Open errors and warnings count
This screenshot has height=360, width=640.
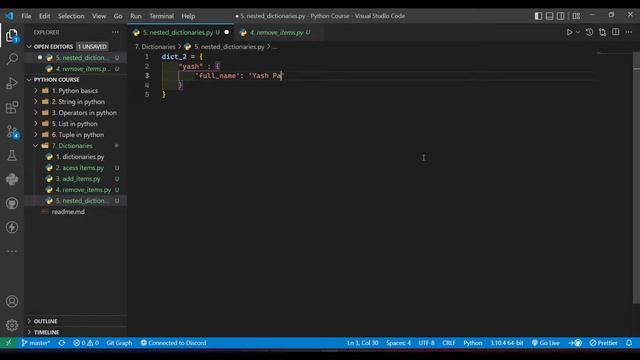coord(86,343)
